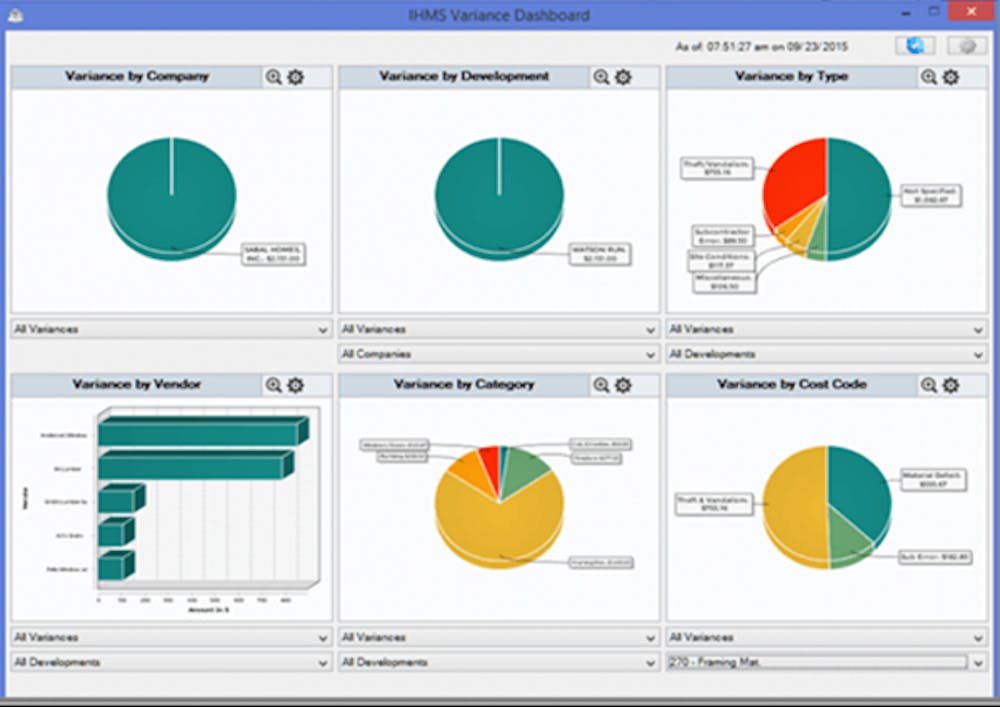Click the application icon in the title bar
Viewport: 1000px width, 707px height.
[15, 14]
